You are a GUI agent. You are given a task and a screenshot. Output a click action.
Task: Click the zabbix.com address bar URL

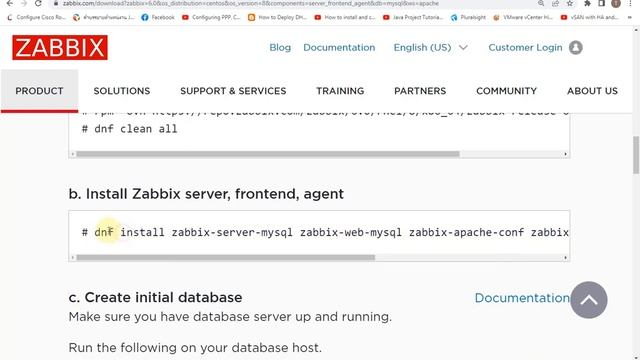coord(251,3)
